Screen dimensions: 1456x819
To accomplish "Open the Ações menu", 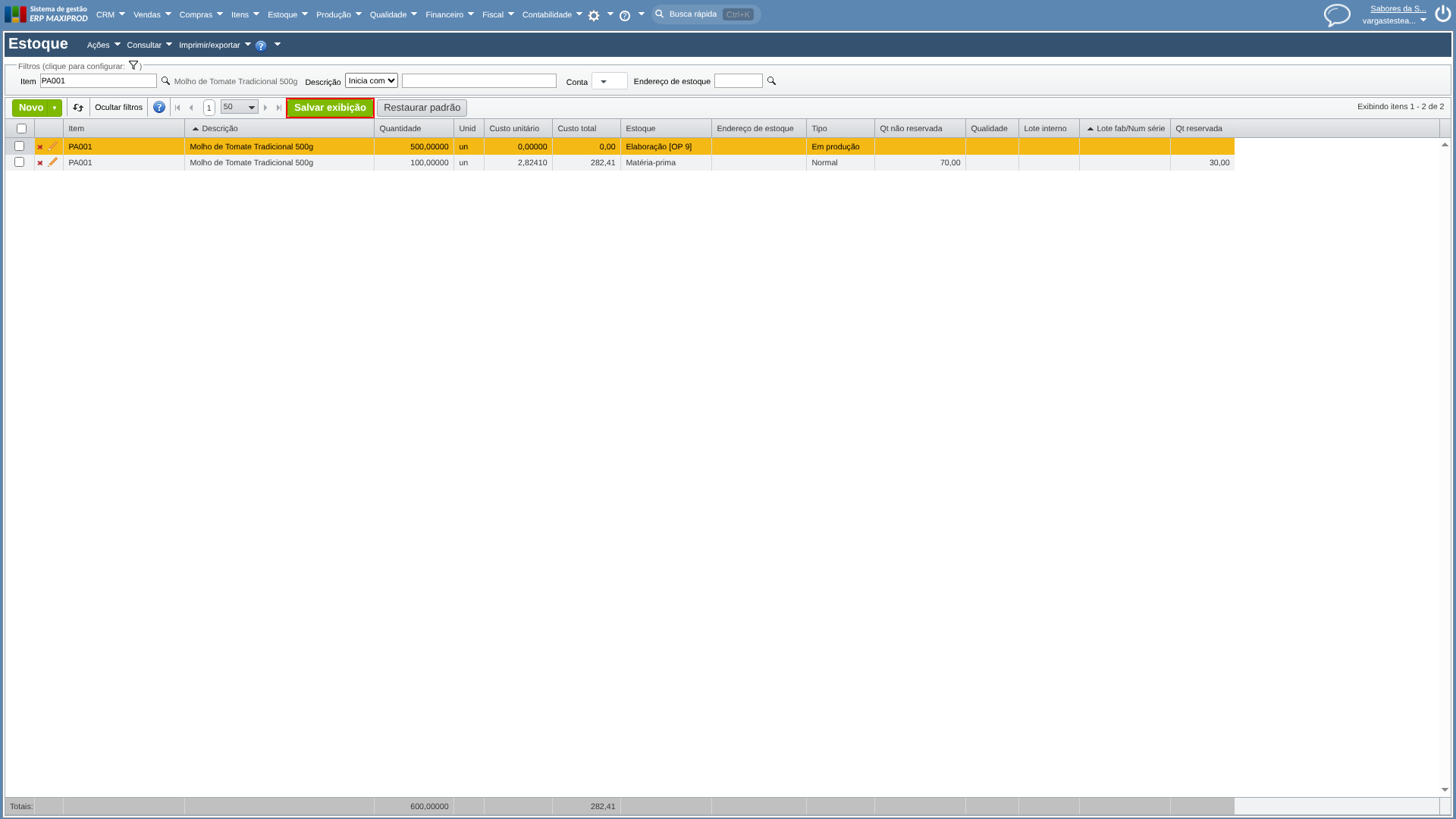I will point(104,45).
